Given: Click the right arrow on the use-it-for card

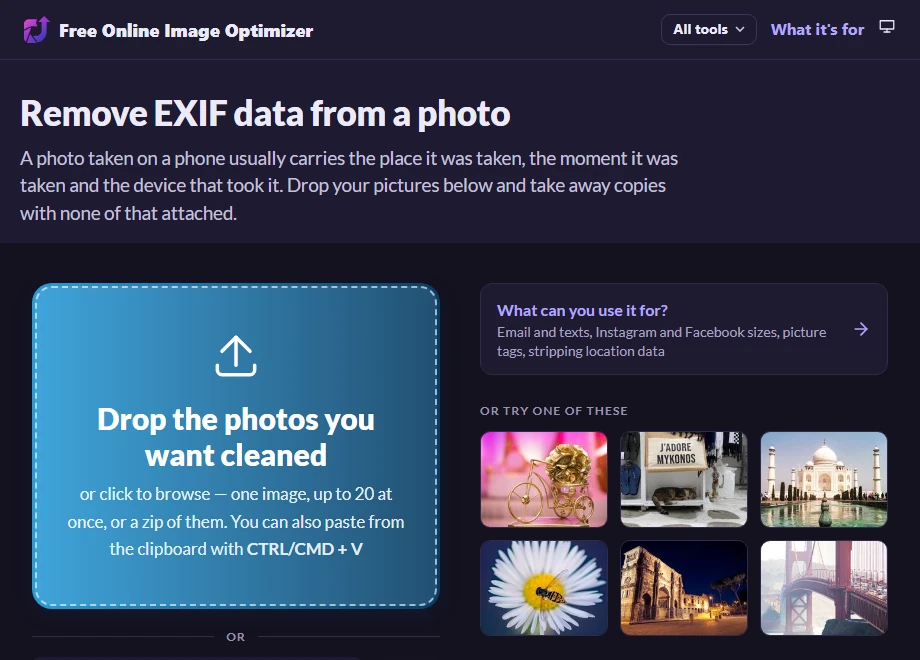Looking at the screenshot, I should pos(861,329).
